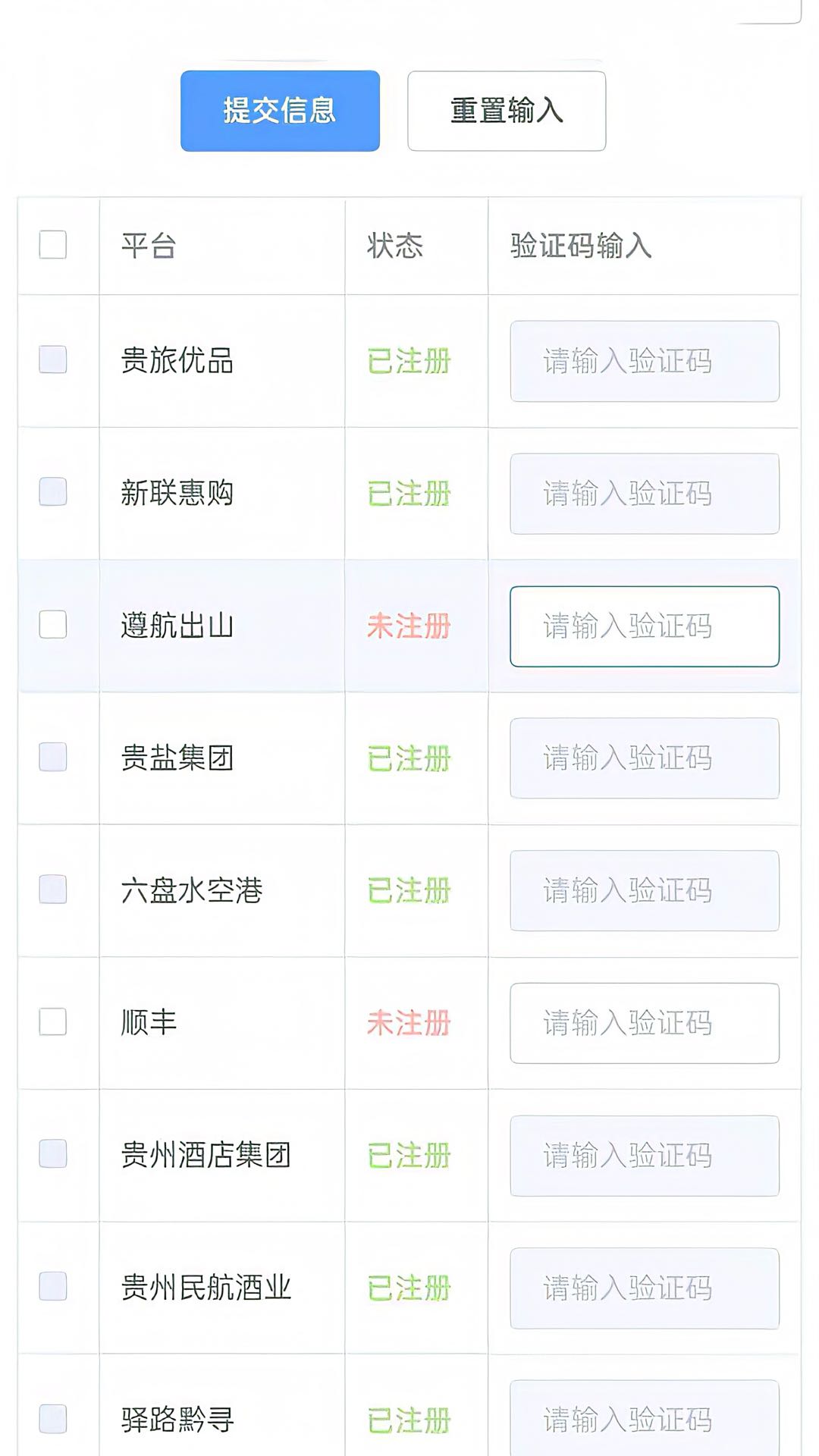
Task: Select the 贵州民航酒业 row checkbox
Action: (53, 1287)
